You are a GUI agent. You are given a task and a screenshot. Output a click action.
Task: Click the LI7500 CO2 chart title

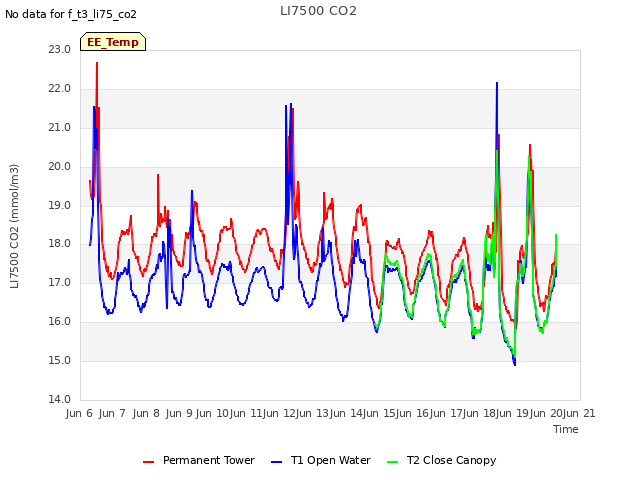[318, 11]
